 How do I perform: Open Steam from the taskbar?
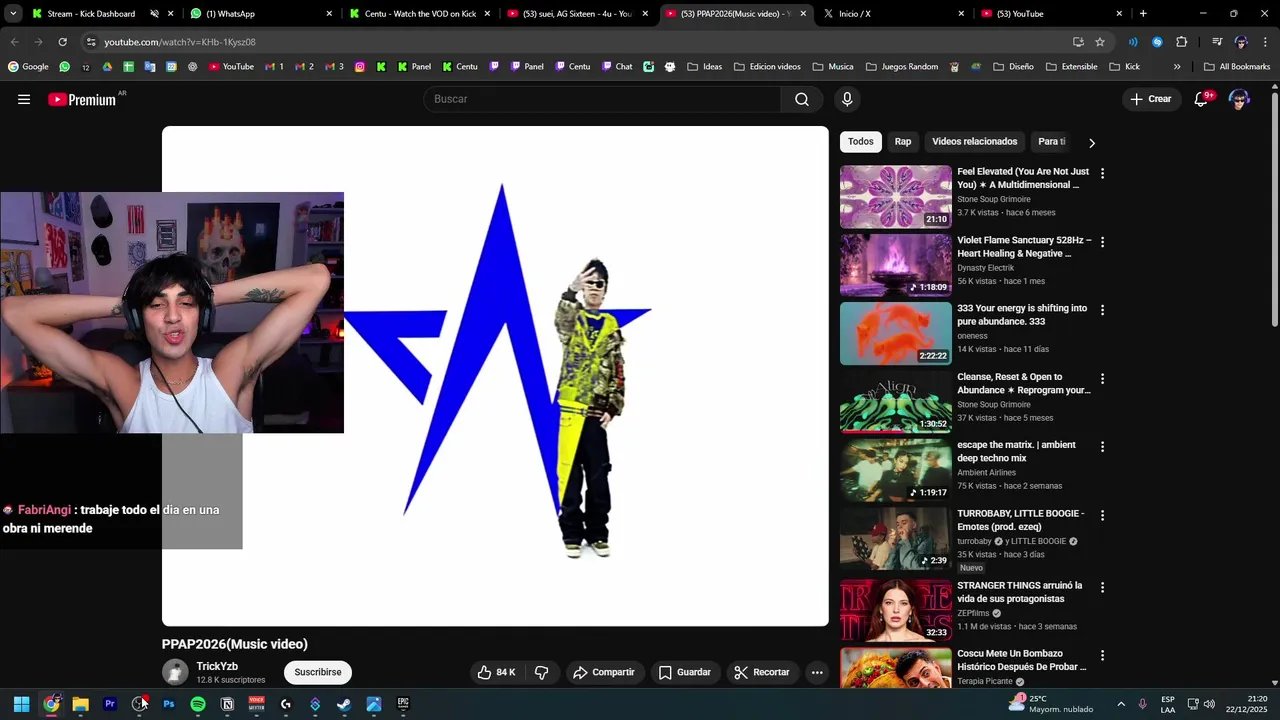pos(344,704)
